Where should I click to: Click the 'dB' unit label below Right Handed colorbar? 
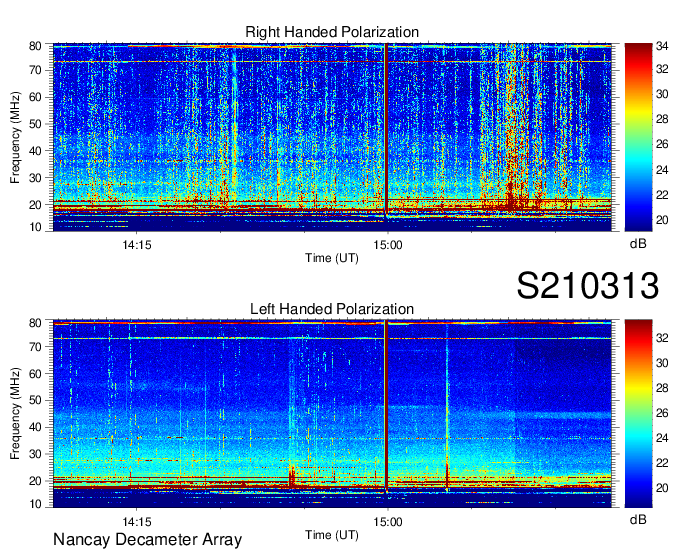[x=638, y=243]
